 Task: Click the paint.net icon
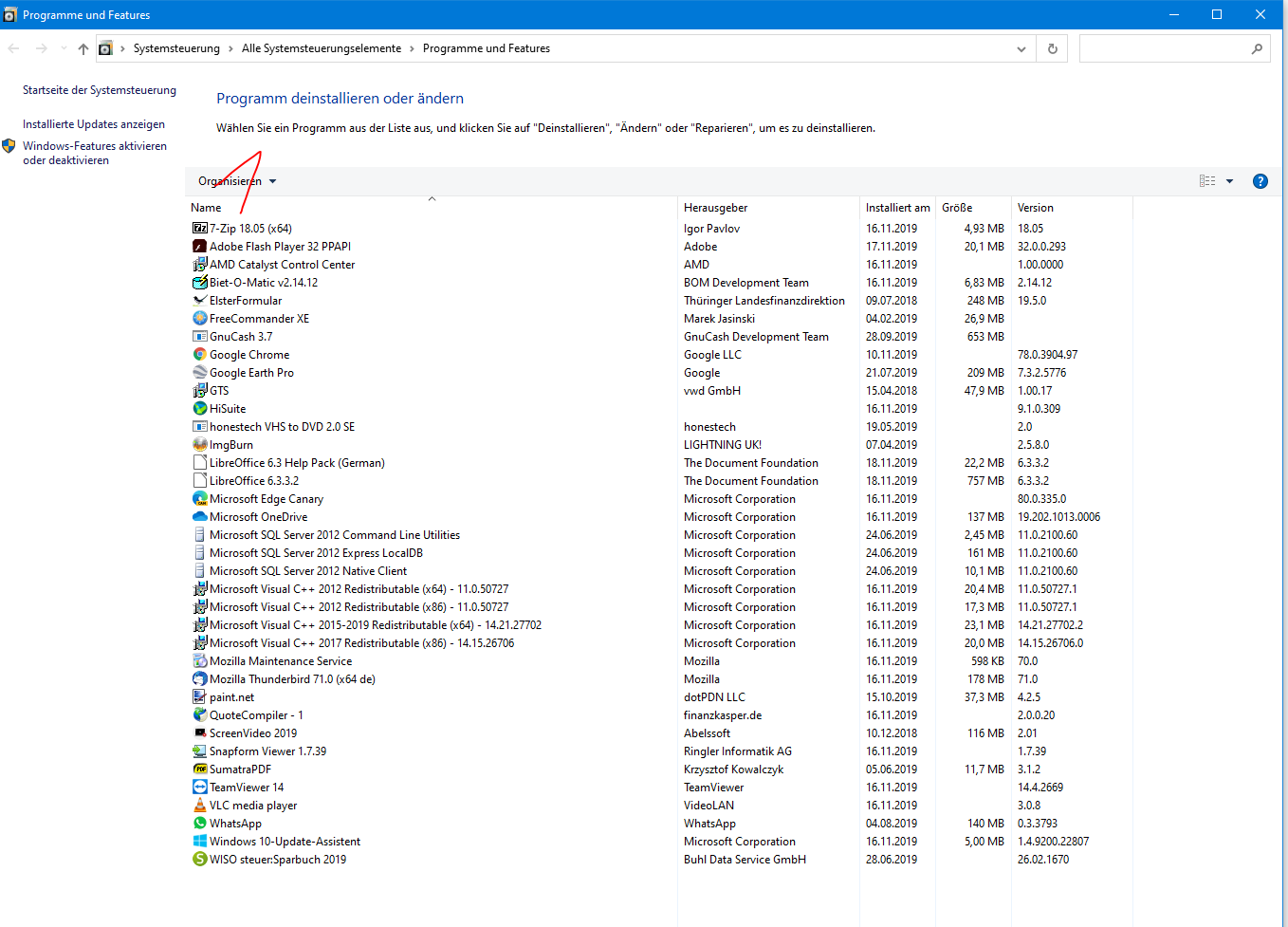point(199,696)
